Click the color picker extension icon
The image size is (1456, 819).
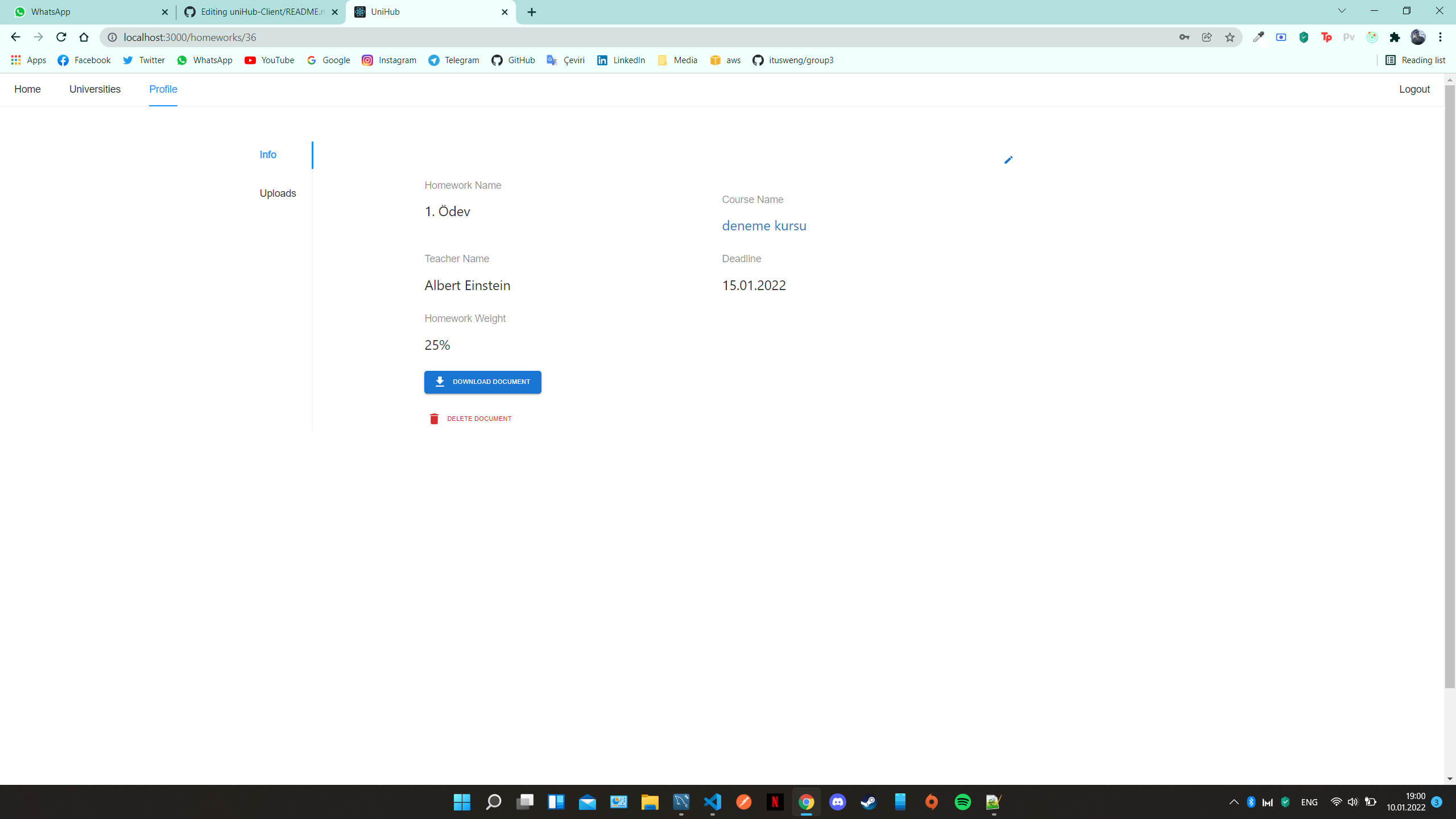(1258, 37)
